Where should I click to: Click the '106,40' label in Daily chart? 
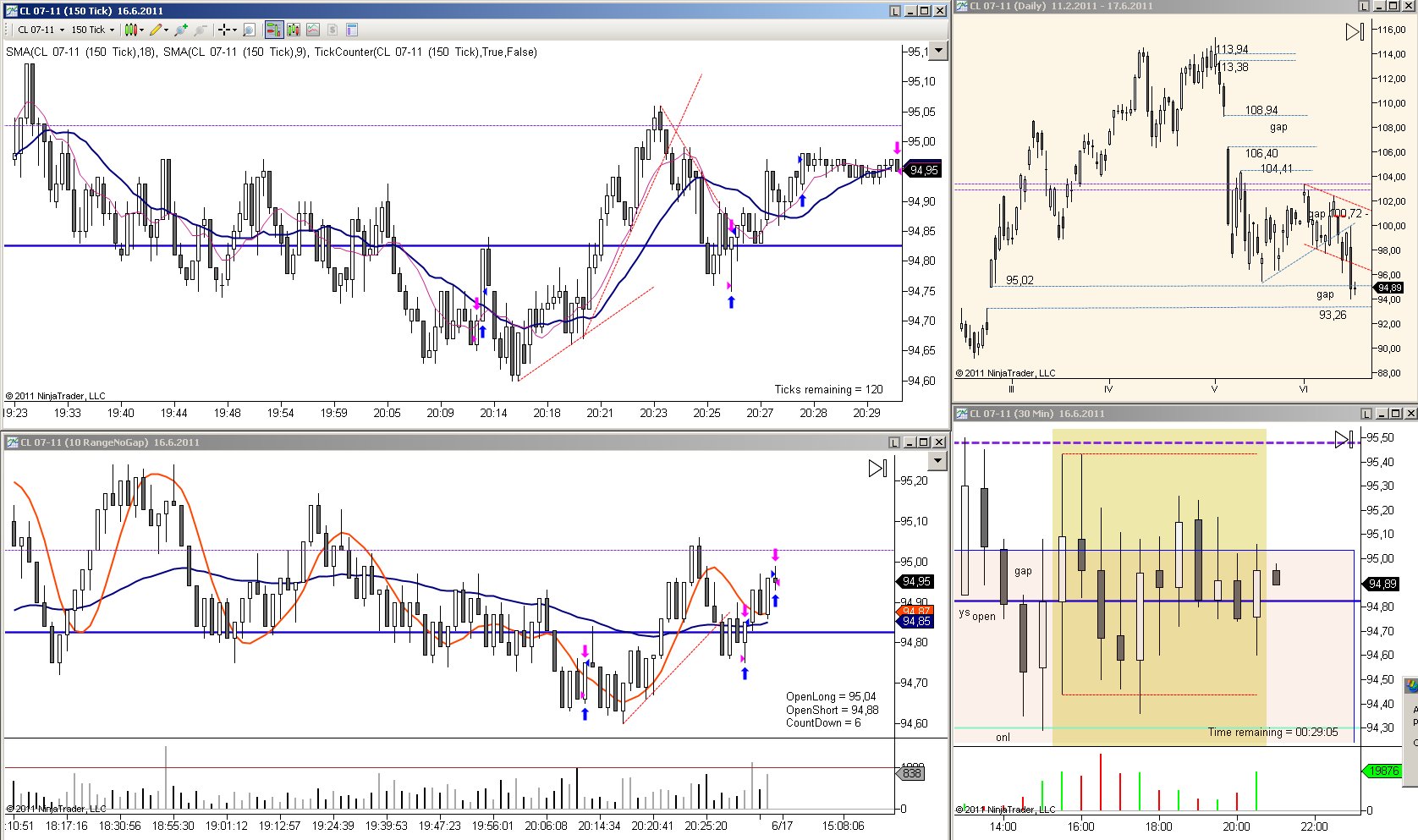(x=1261, y=153)
